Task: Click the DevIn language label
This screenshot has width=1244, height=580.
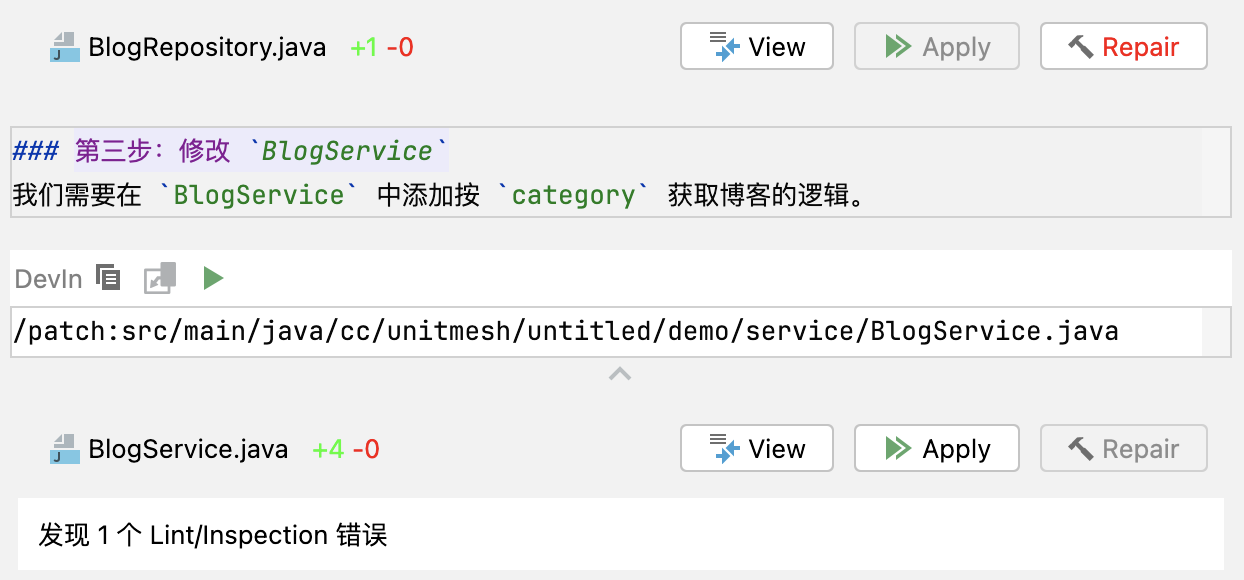Action: [48, 279]
